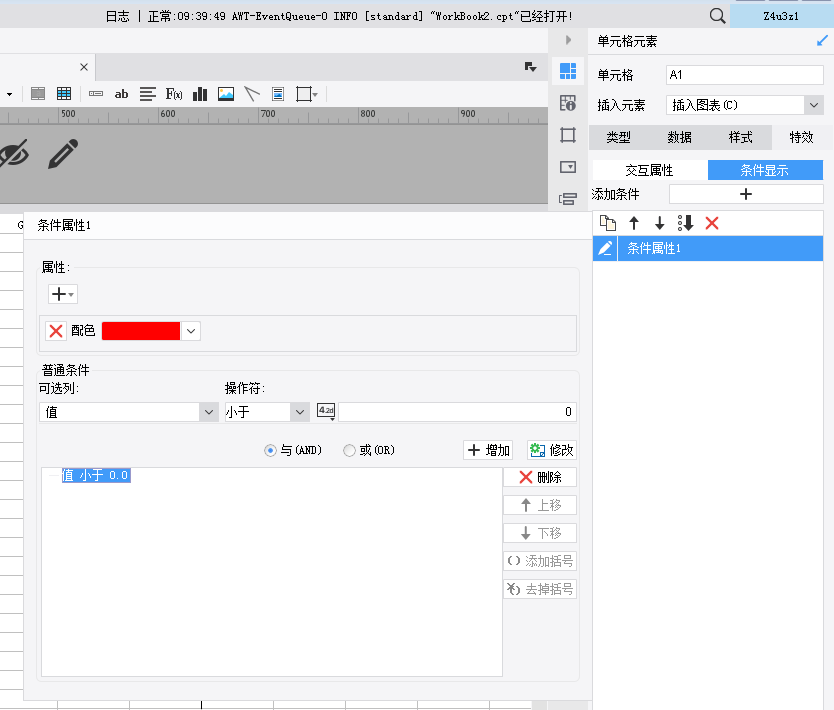
Task: Insert slope line icon
Action: point(252,94)
